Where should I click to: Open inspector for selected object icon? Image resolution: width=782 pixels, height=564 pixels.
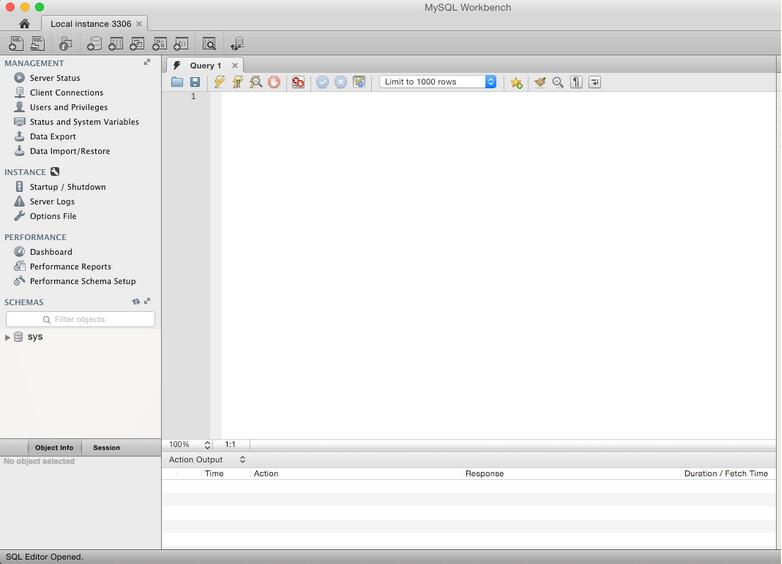pos(65,44)
